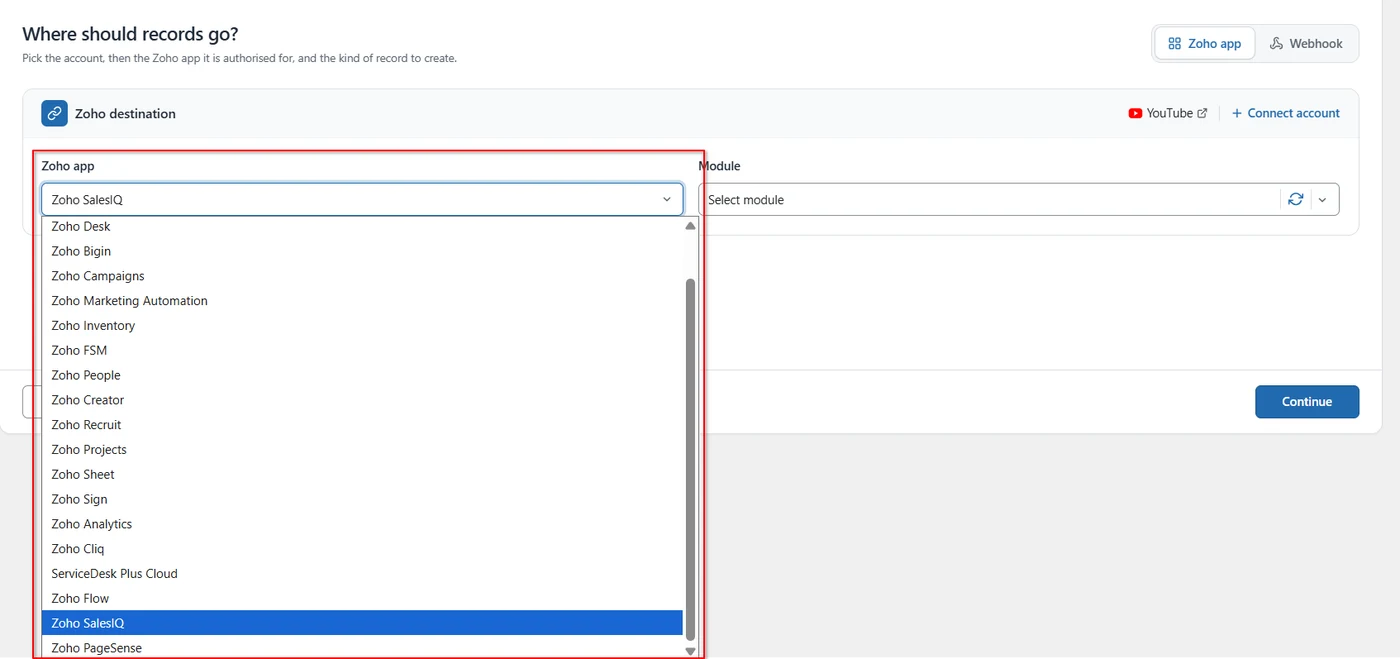Viewport: 1400px width, 659px height.
Task: Click the Webhook tab icon
Action: [x=1276, y=43]
